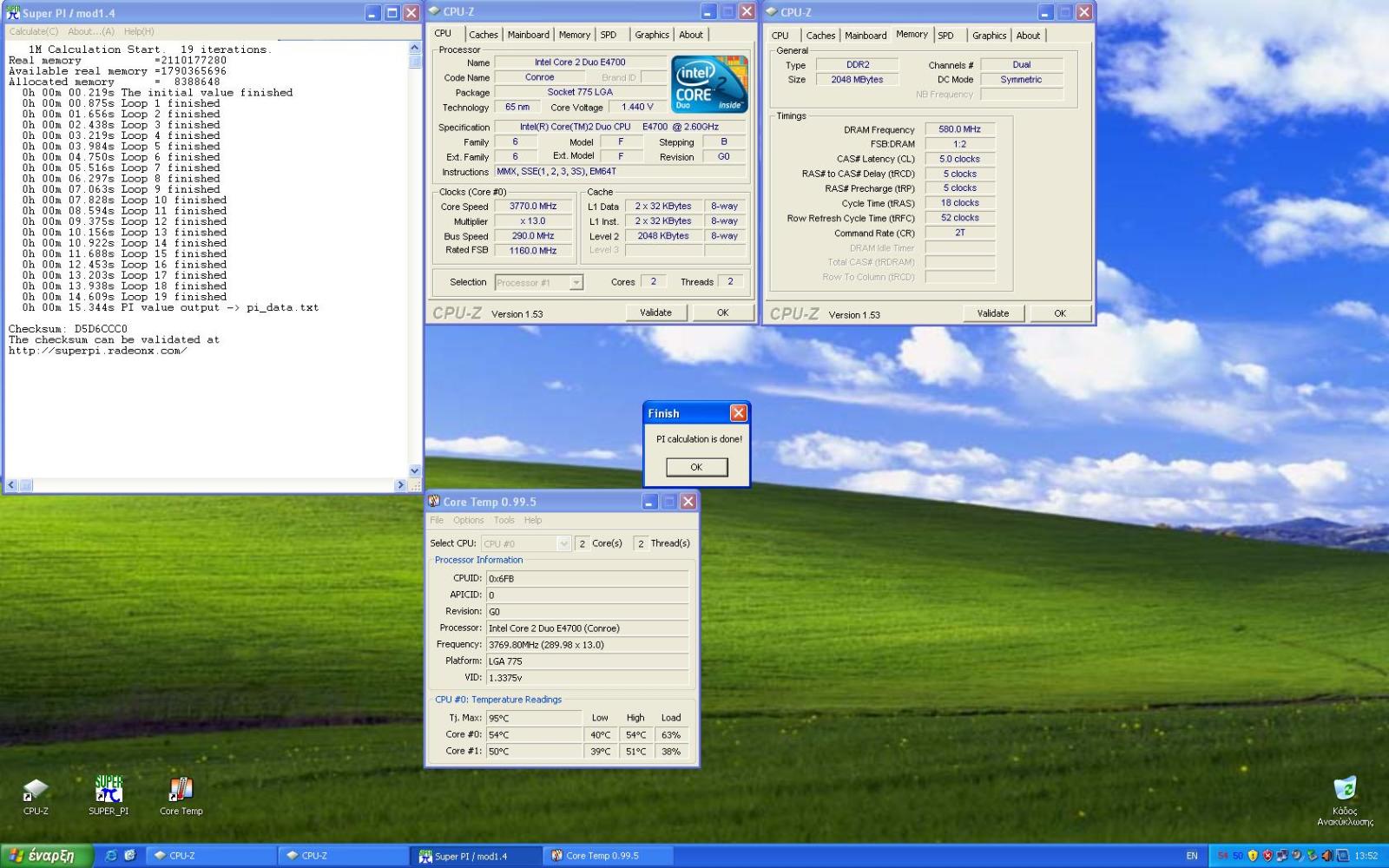The image size is (1389, 868).
Task: Click the left CPU-Z window title icon
Action: point(434,11)
